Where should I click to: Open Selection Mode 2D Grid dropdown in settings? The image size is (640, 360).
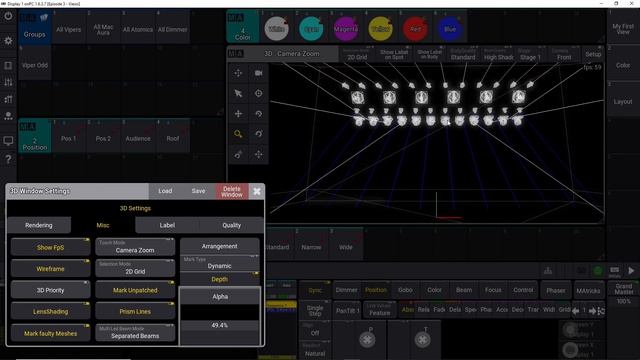135,269
